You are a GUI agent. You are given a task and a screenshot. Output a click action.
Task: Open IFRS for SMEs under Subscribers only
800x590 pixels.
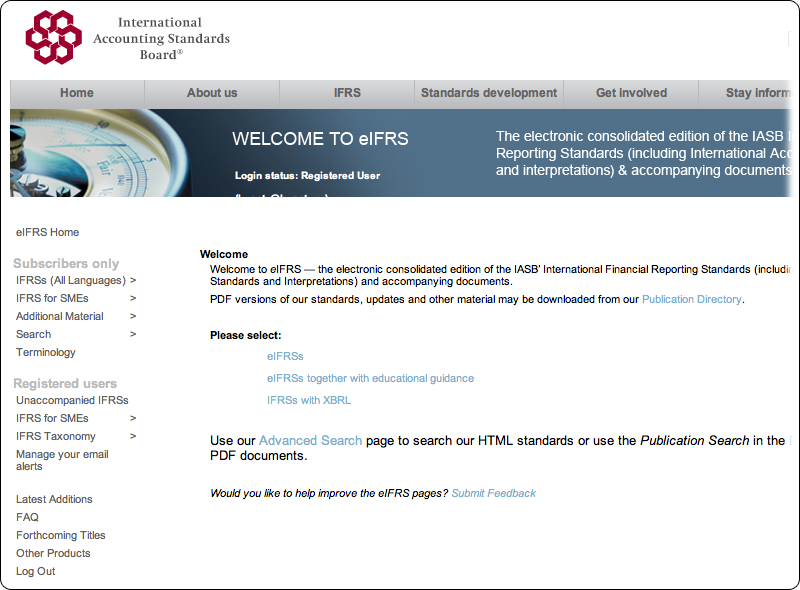(52, 298)
